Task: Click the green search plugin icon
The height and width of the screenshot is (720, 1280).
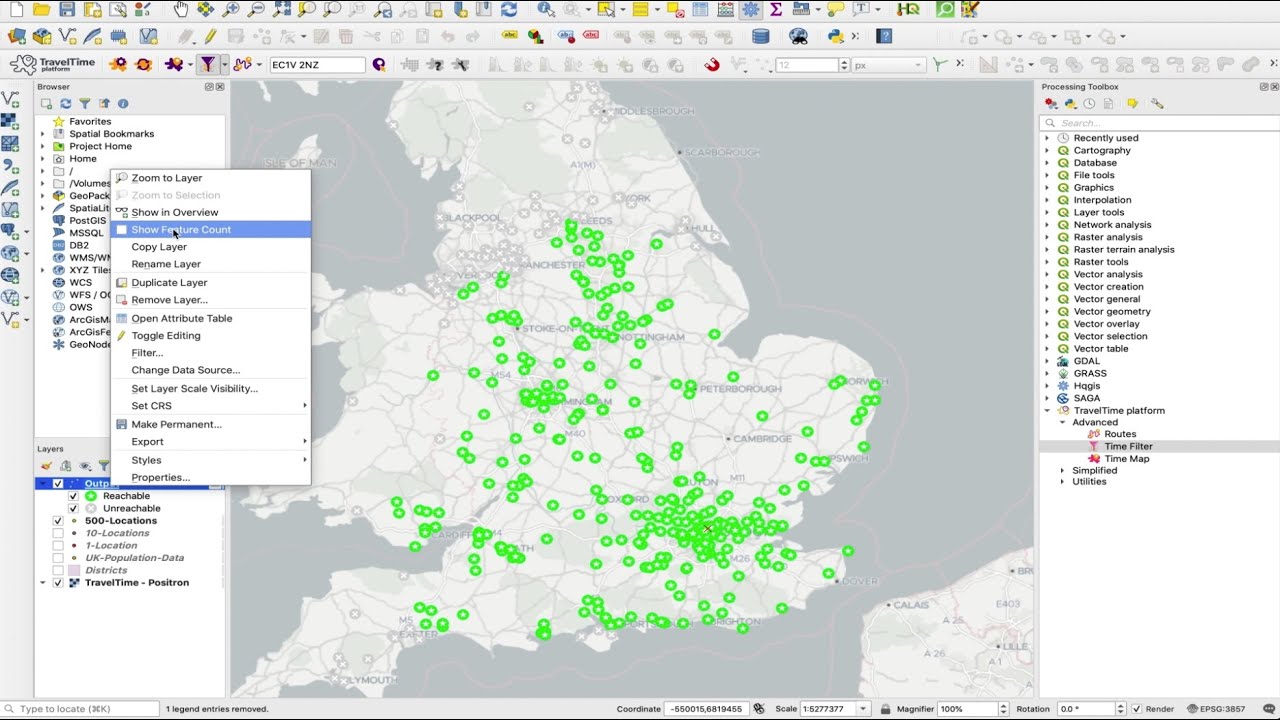Action: [945, 9]
